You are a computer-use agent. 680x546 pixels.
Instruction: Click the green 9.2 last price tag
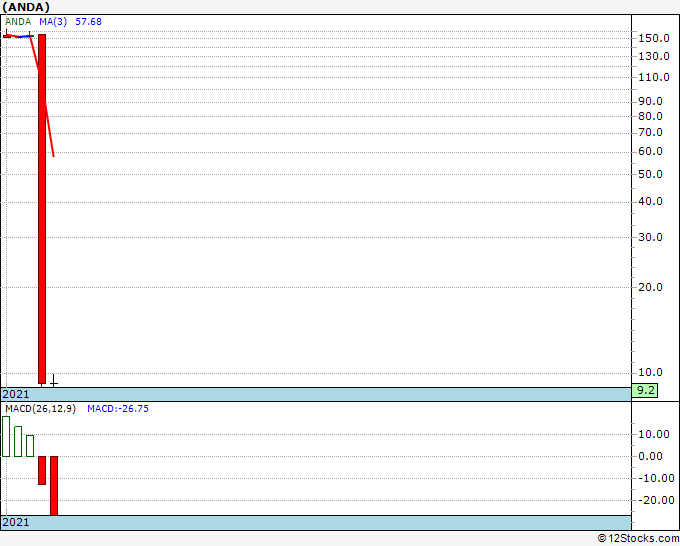coord(645,390)
